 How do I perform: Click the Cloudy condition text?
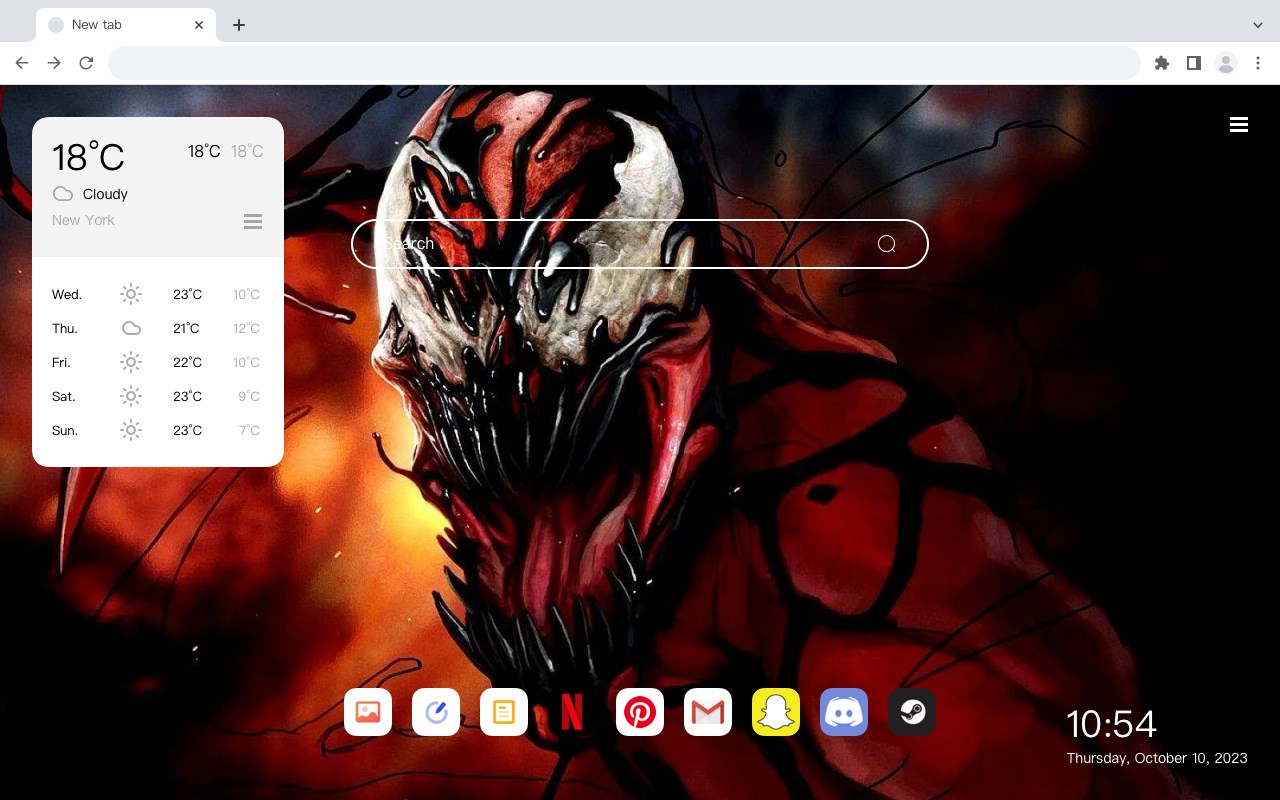tap(105, 194)
